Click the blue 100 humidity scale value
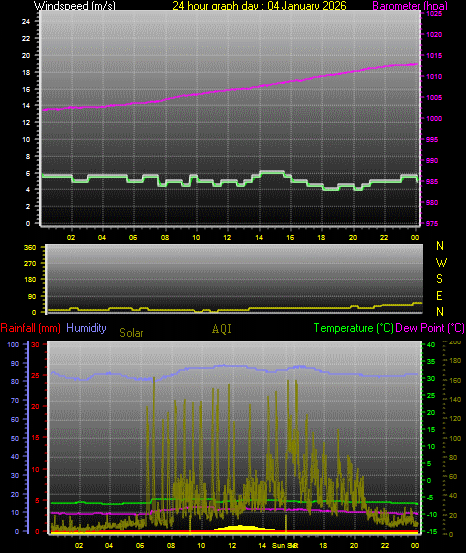This screenshot has height=553, width=466. point(13,345)
